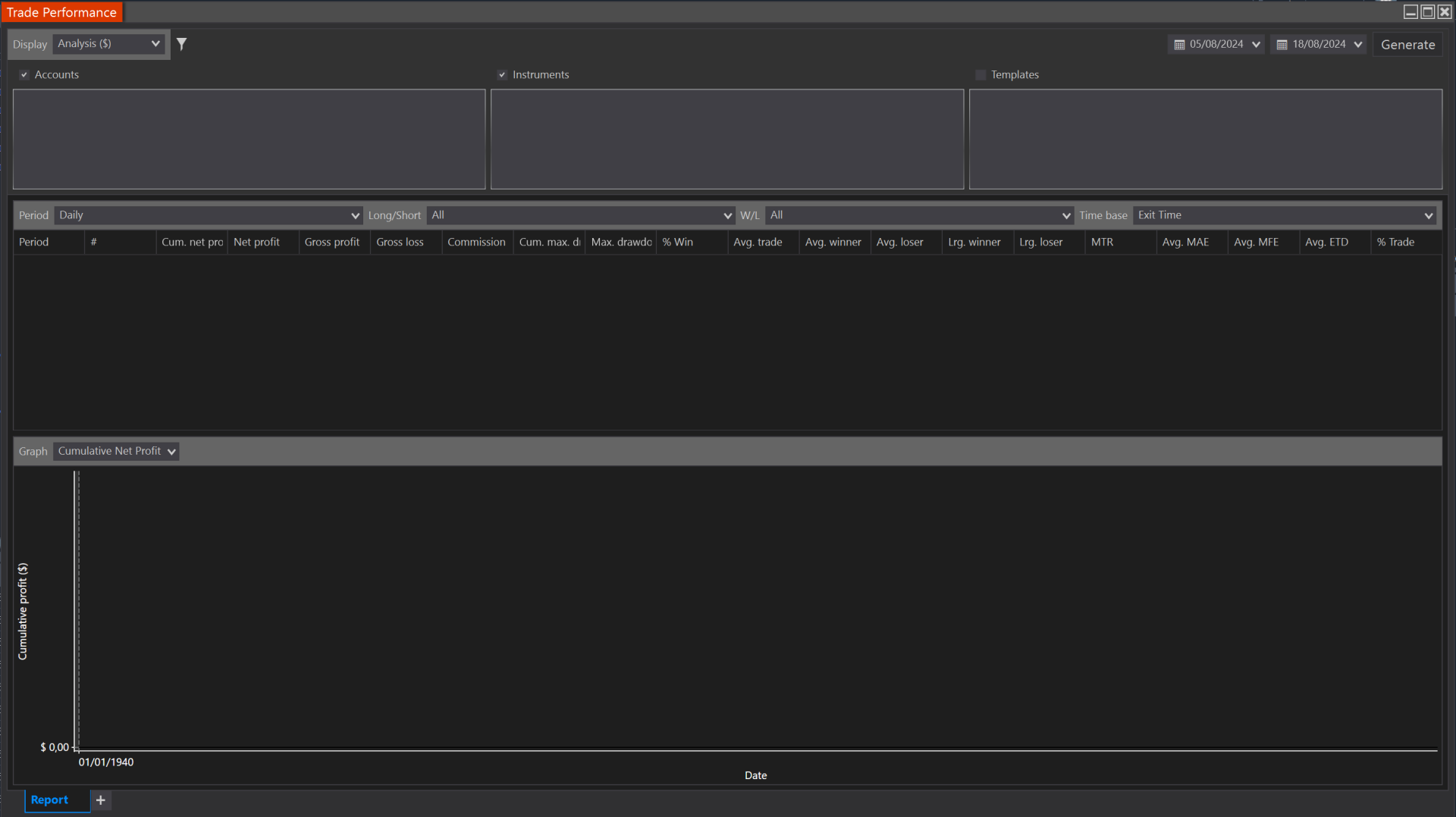This screenshot has width=1456, height=817.
Task: Open the end date calendar icon
Action: pos(1282,45)
